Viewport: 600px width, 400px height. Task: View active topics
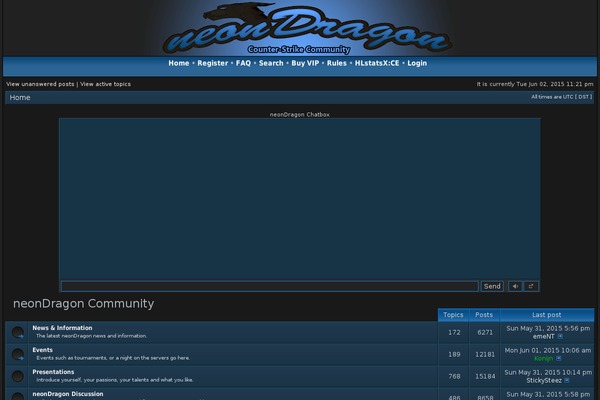coord(105,84)
